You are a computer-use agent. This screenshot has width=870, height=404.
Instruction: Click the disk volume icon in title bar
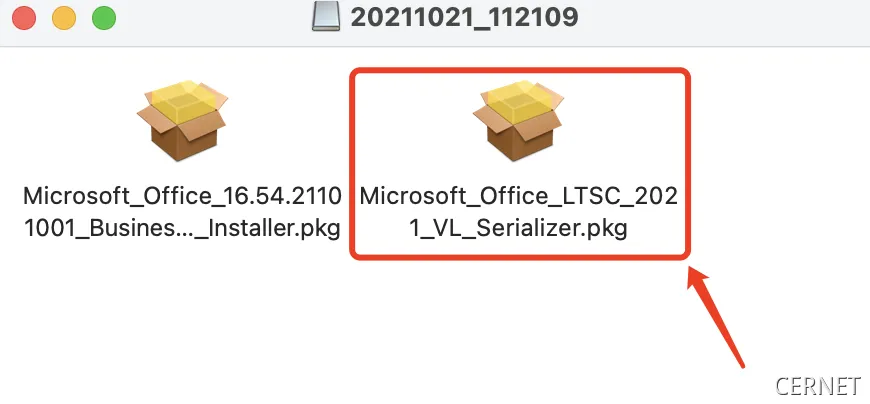[x=326, y=16]
